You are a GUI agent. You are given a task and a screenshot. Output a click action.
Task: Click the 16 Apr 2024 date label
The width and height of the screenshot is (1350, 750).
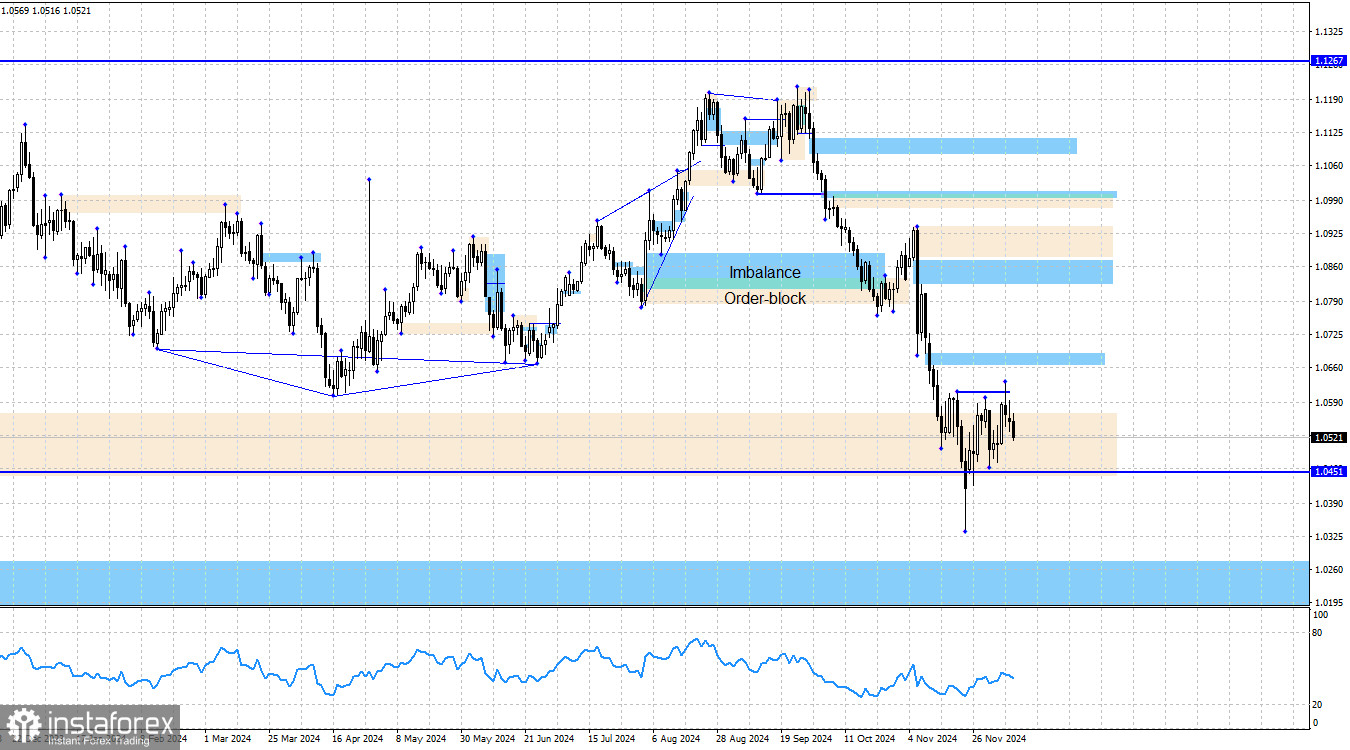358,739
